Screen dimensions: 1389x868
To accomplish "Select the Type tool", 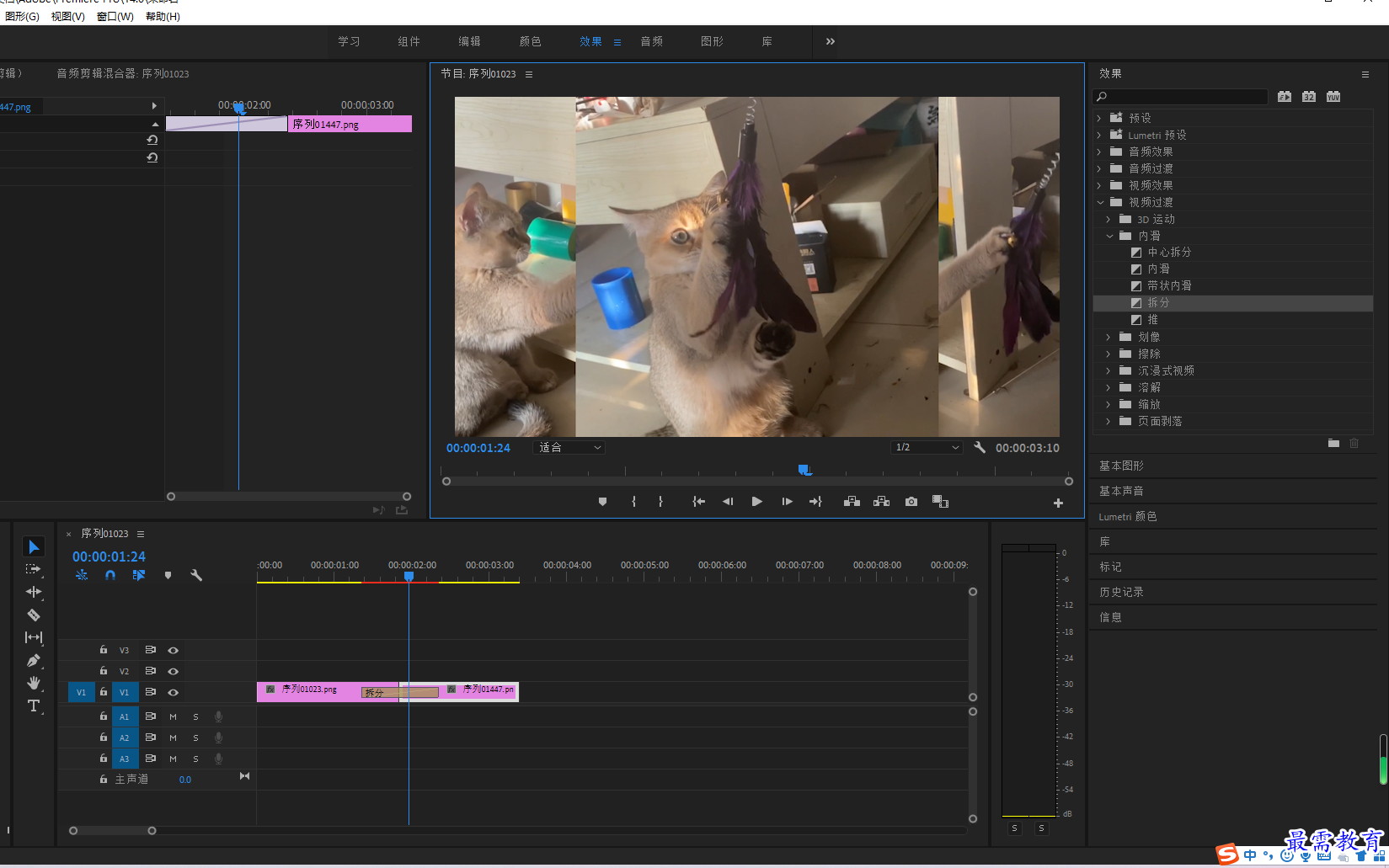I will pyautogui.click(x=34, y=706).
